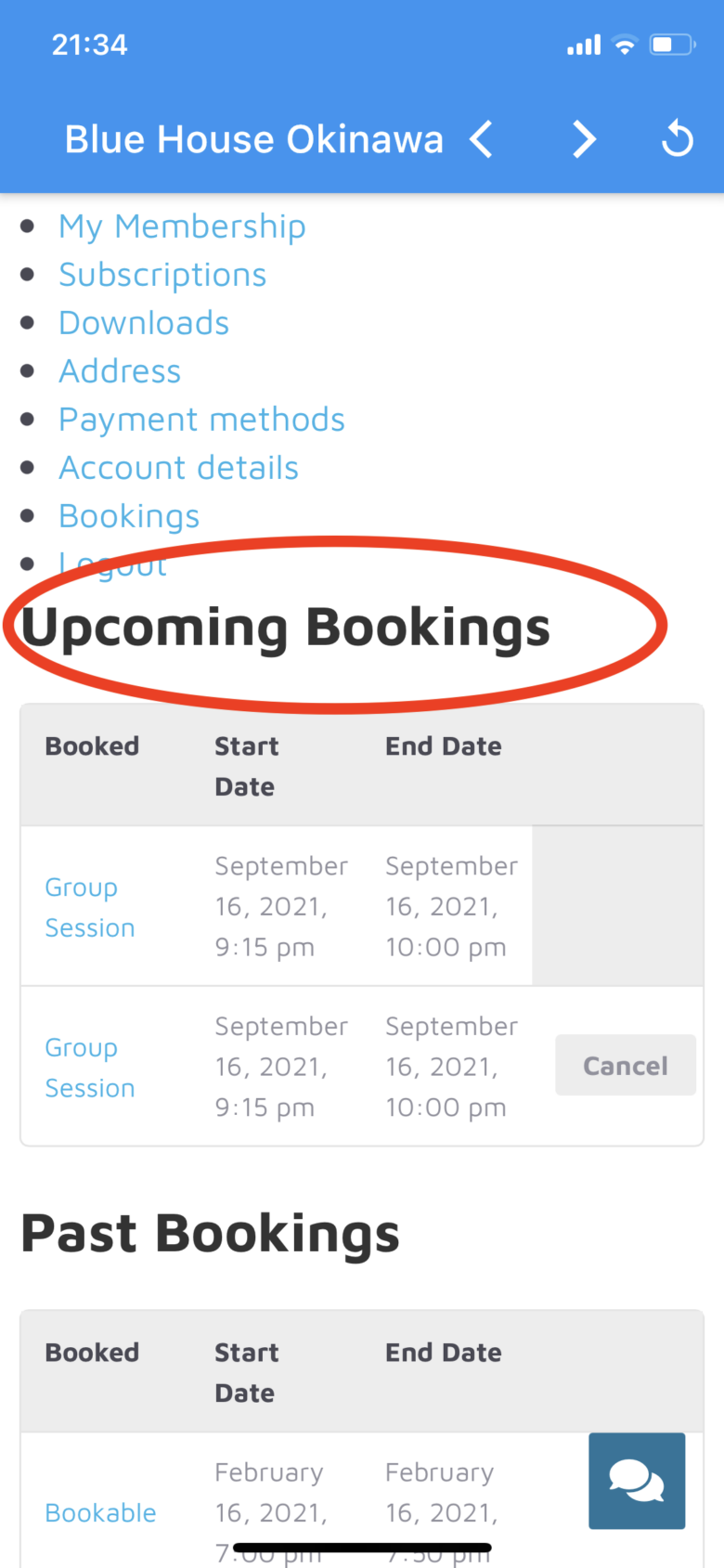Open the Address menu item
724x1568 pixels.
pyautogui.click(x=120, y=371)
